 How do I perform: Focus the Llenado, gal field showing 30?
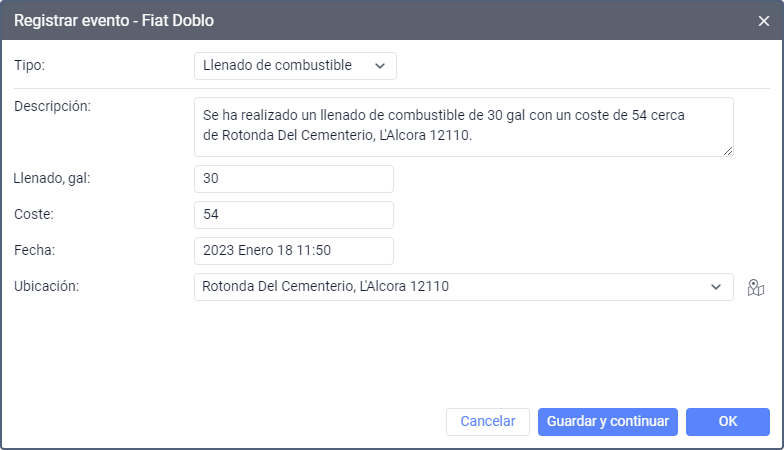pyautogui.click(x=293, y=179)
